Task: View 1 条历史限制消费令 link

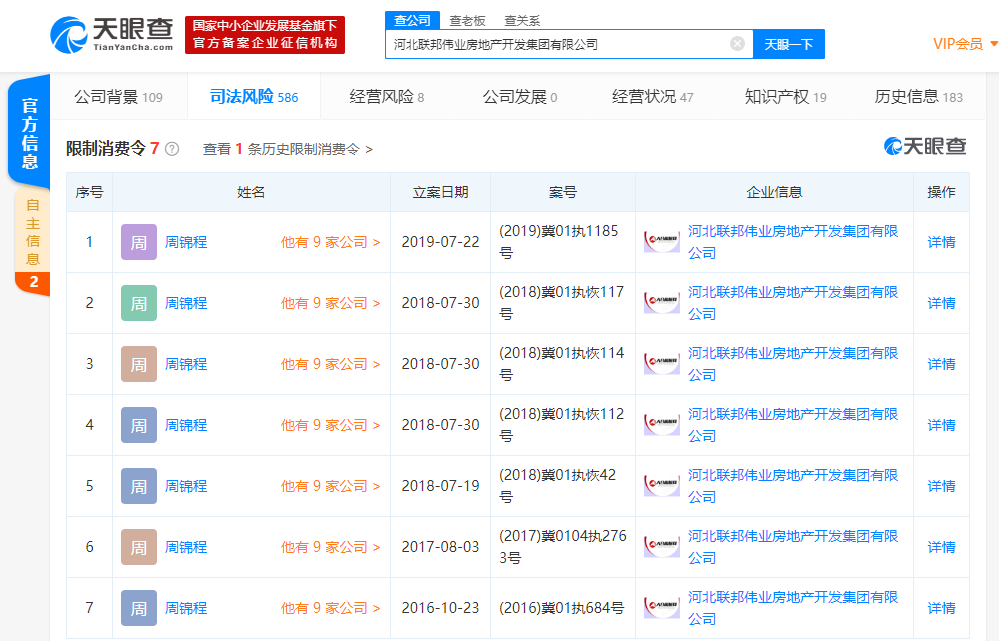Action: (287, 149)
